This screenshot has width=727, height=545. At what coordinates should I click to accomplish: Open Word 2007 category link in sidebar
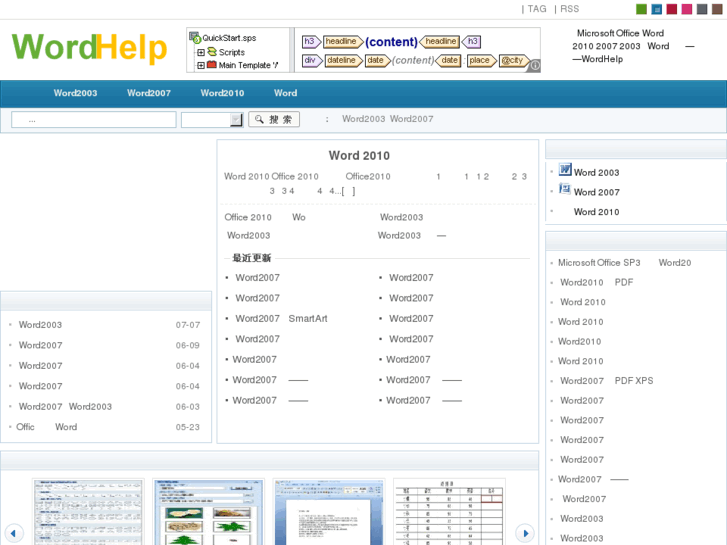(x=596, y=192)
